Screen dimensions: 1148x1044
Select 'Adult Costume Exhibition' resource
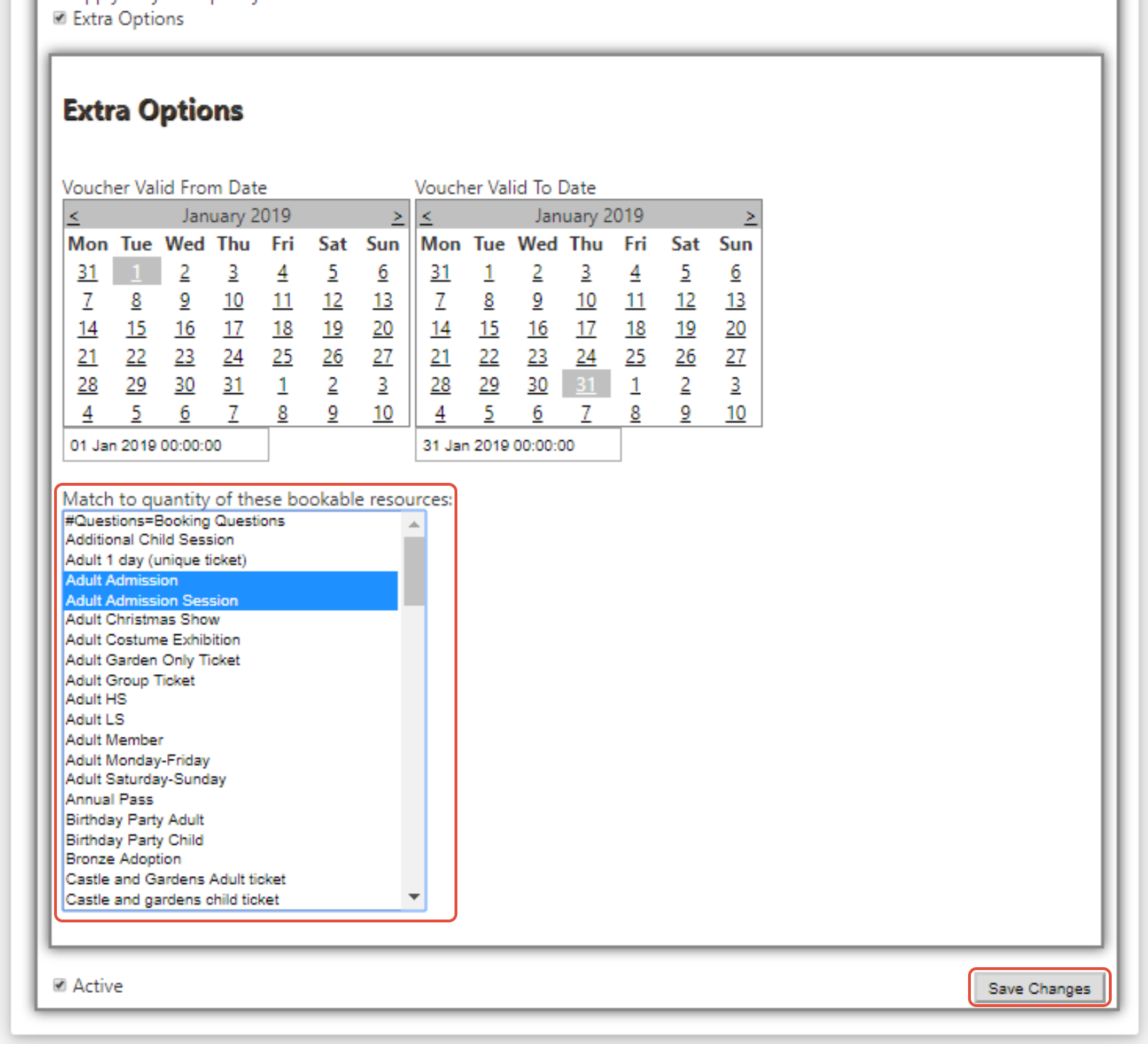click(230, 640)
